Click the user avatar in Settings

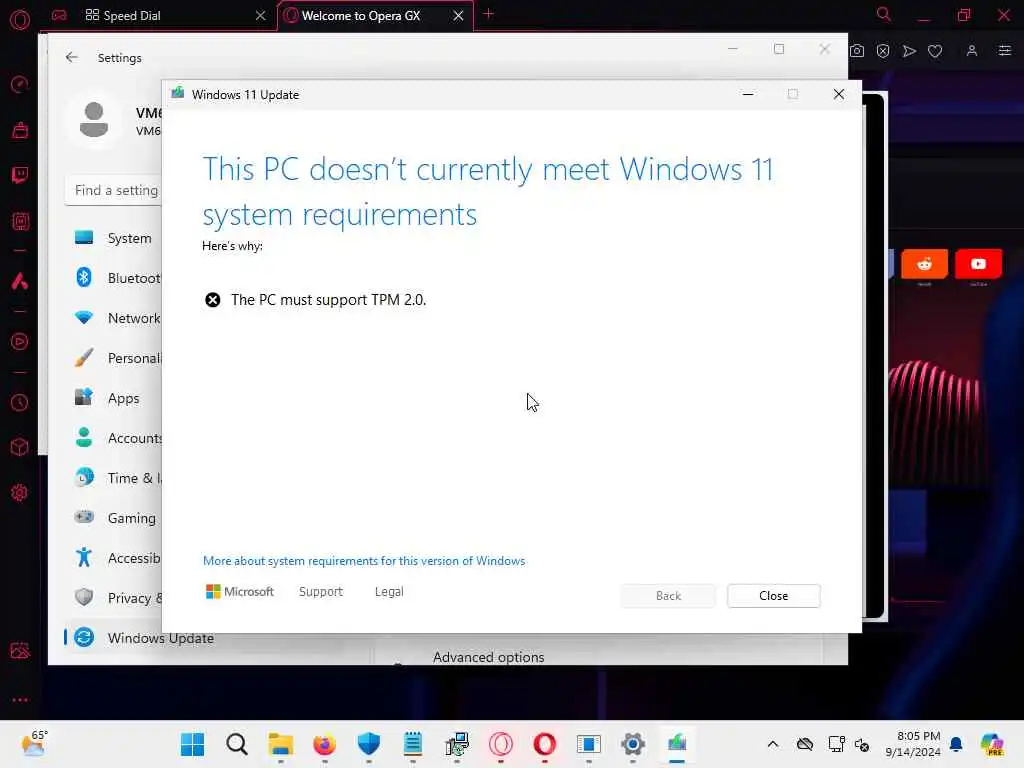coord(93,120)
